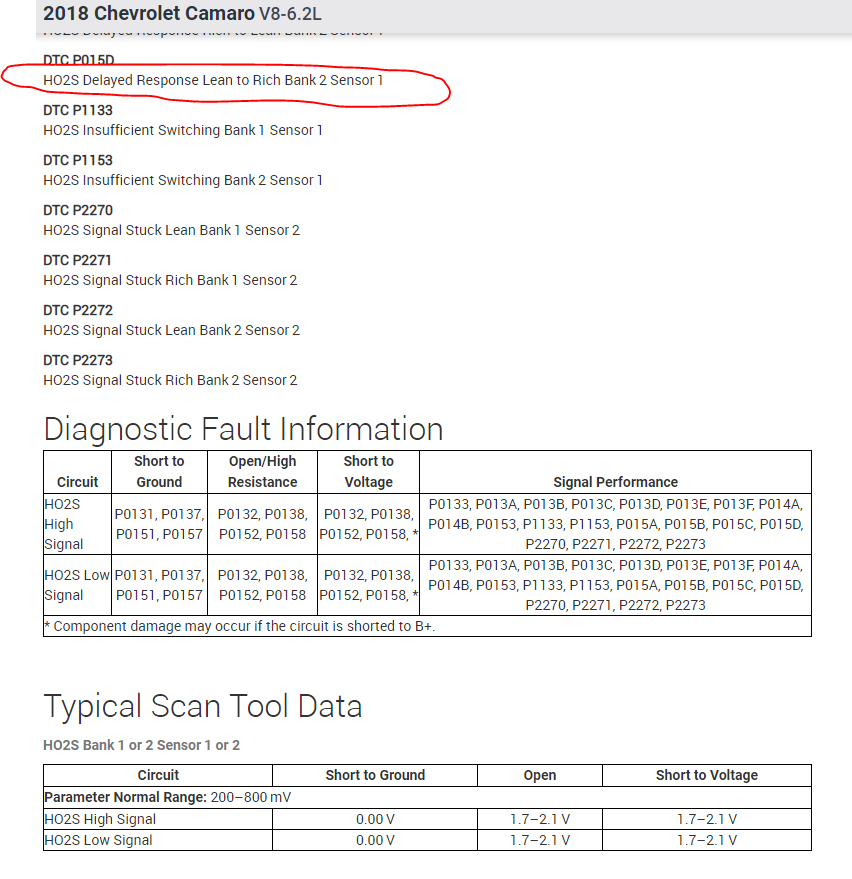The image size is (852, 879).
Task: Select the DTC P2273 heading
Action: pos(78,360)
